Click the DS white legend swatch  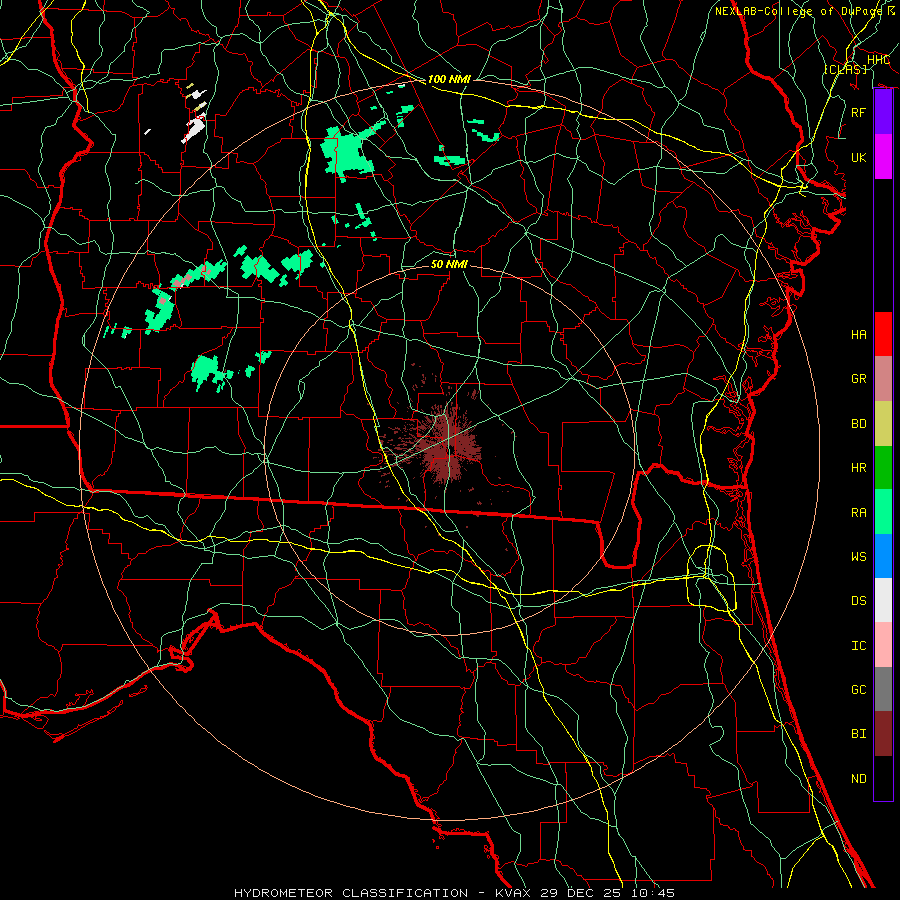pyautogui.click(x=883, y=600)
